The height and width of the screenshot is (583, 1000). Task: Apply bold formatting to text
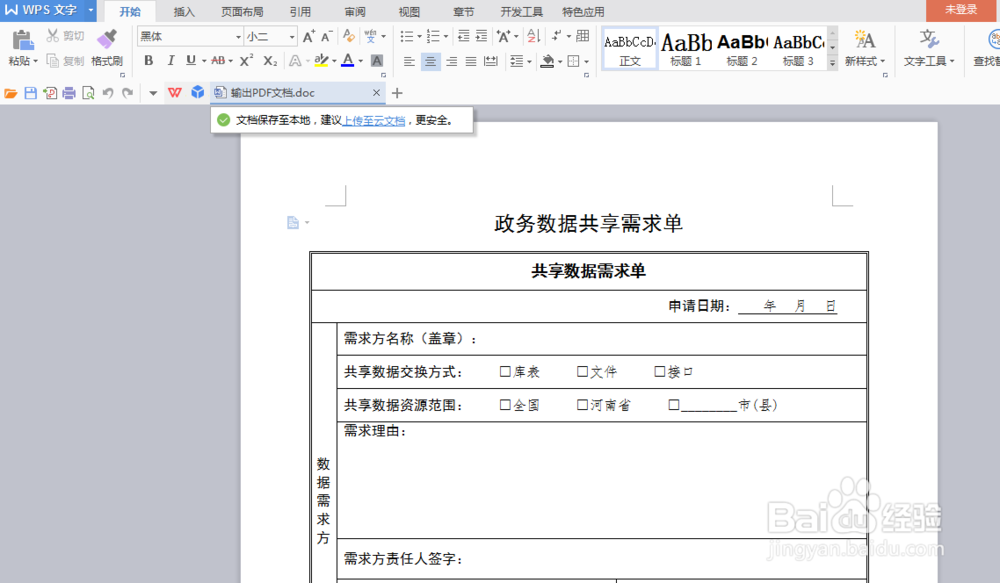148,61
